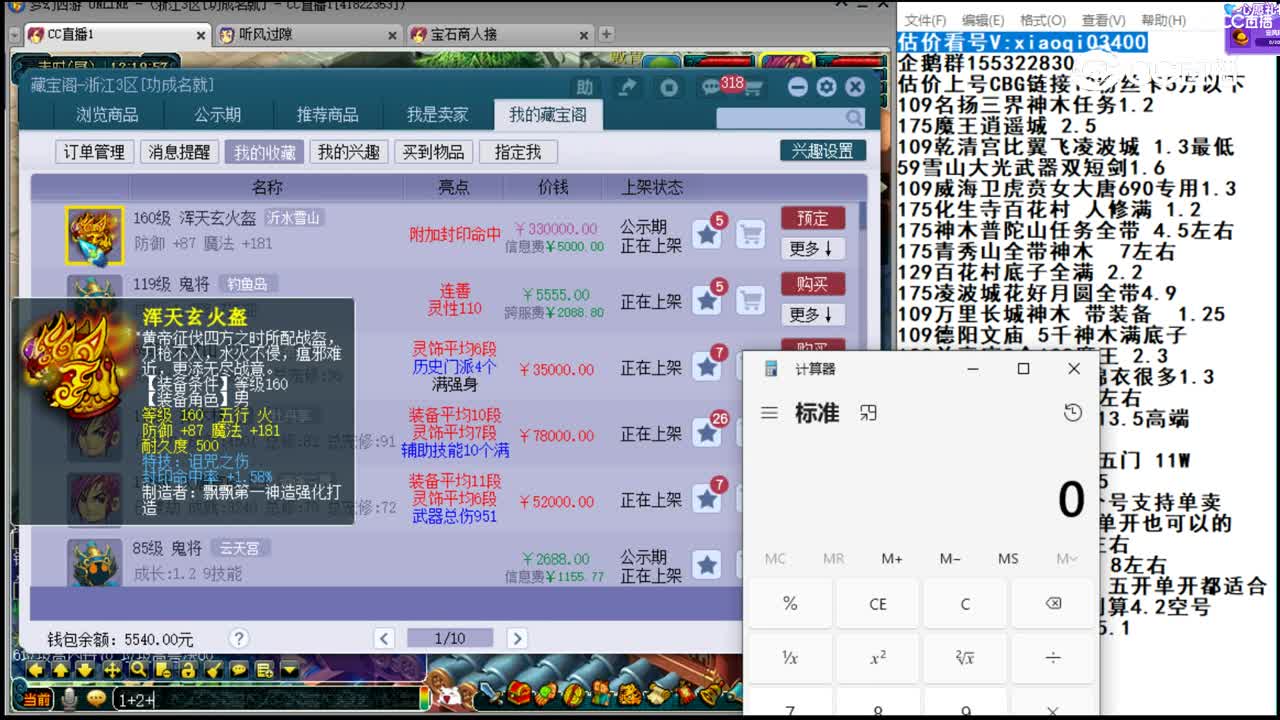Open Notepad 文件(F) menu
Screen dimensions: 1280x720
coord(926,20)
